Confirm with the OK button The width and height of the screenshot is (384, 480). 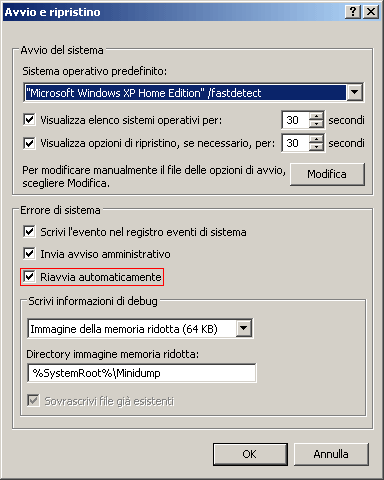pyautogui.click(x=250, y=454)
